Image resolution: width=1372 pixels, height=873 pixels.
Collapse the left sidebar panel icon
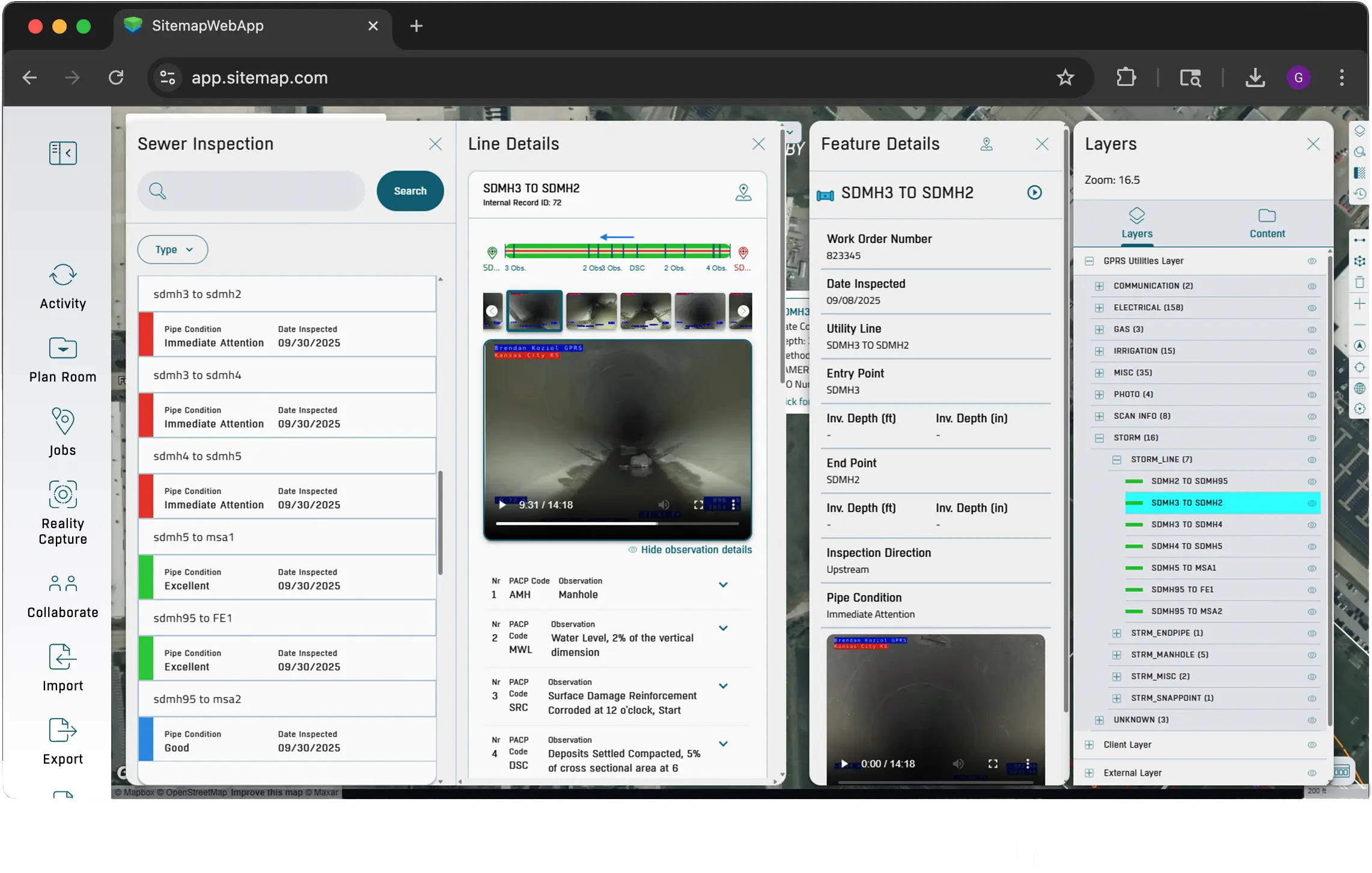pos(63,153)
